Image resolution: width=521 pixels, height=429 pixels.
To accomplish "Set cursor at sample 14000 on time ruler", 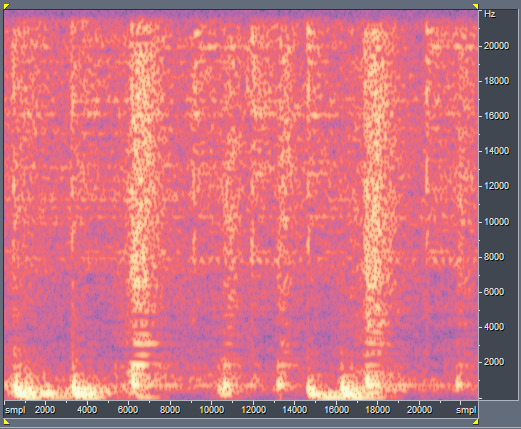I will (x=295, y=409).
